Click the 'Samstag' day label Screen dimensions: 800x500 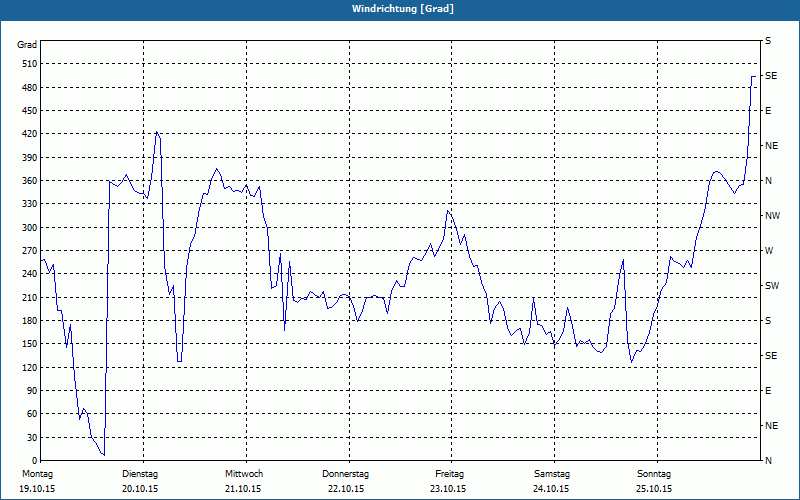tap(552, 474)
